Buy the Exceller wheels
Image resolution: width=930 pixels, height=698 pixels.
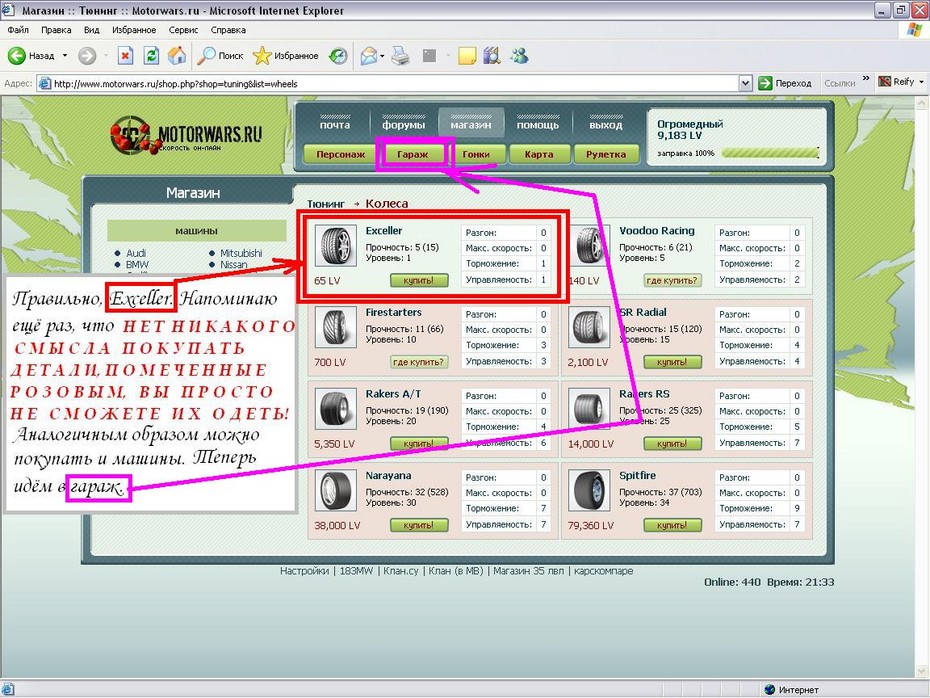(419, 280)
